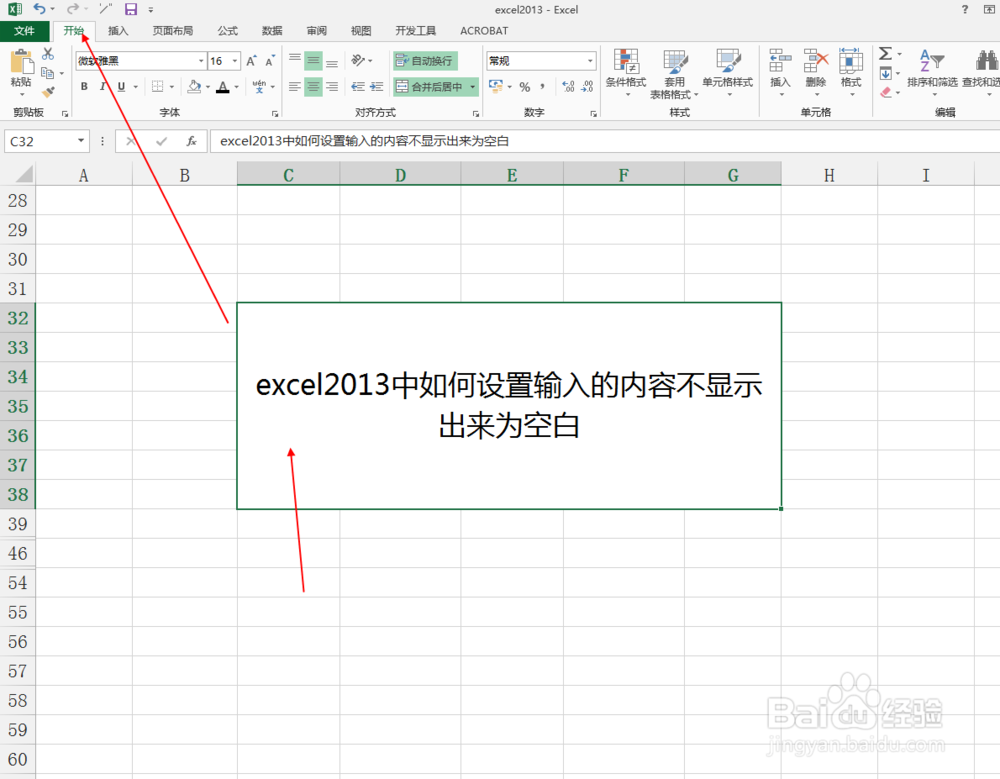The height and width of the screenshot is (779, 1000).
Task: Open the 文件 menu
Action: (26, 30)
